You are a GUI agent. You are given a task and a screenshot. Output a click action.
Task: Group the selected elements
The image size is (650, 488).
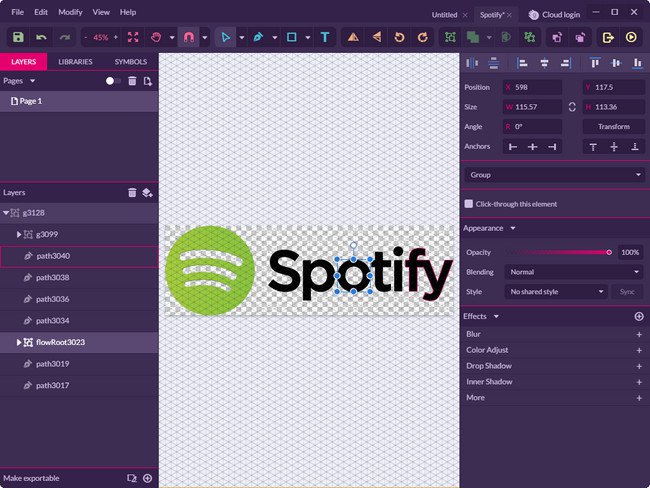tap(450, 37)
